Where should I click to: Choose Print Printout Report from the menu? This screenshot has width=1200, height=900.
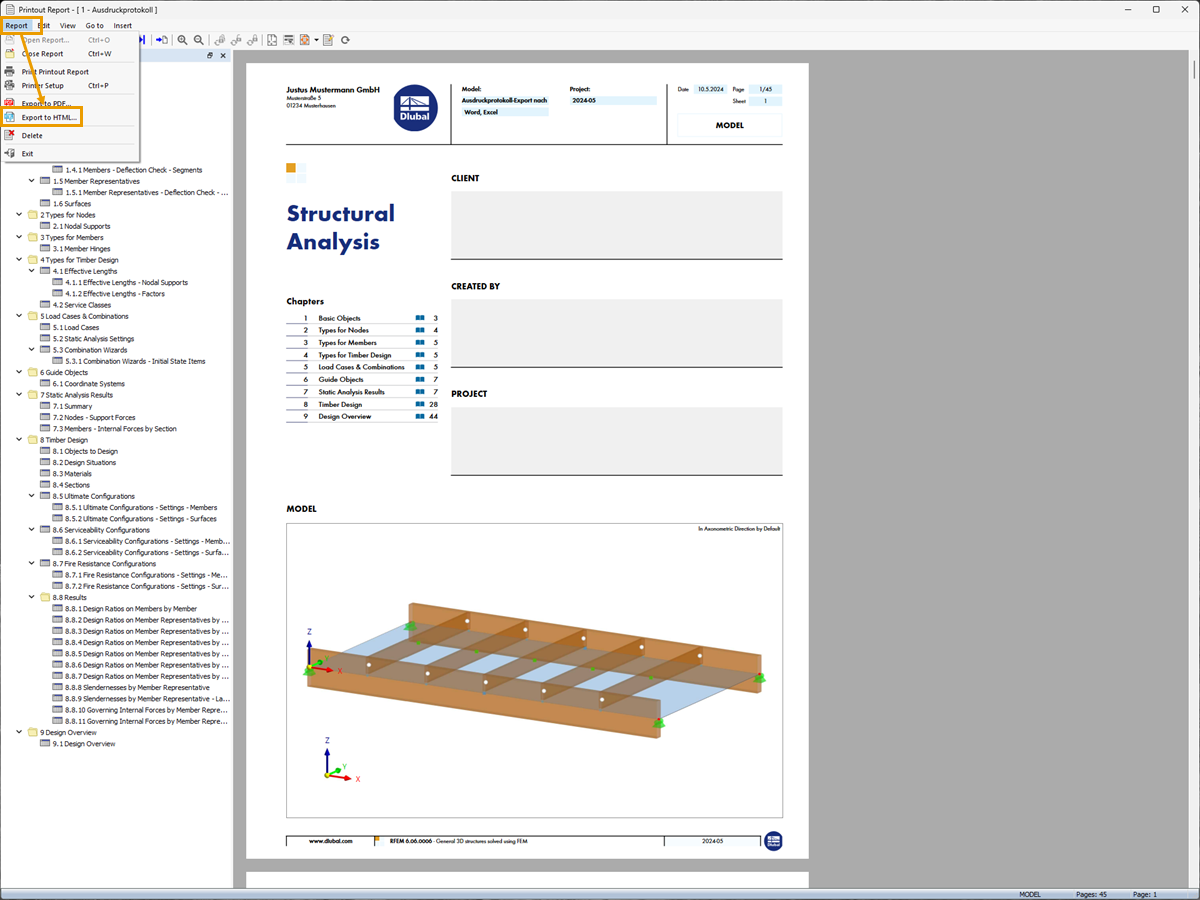pyautogui.click(x=56, y=71)
